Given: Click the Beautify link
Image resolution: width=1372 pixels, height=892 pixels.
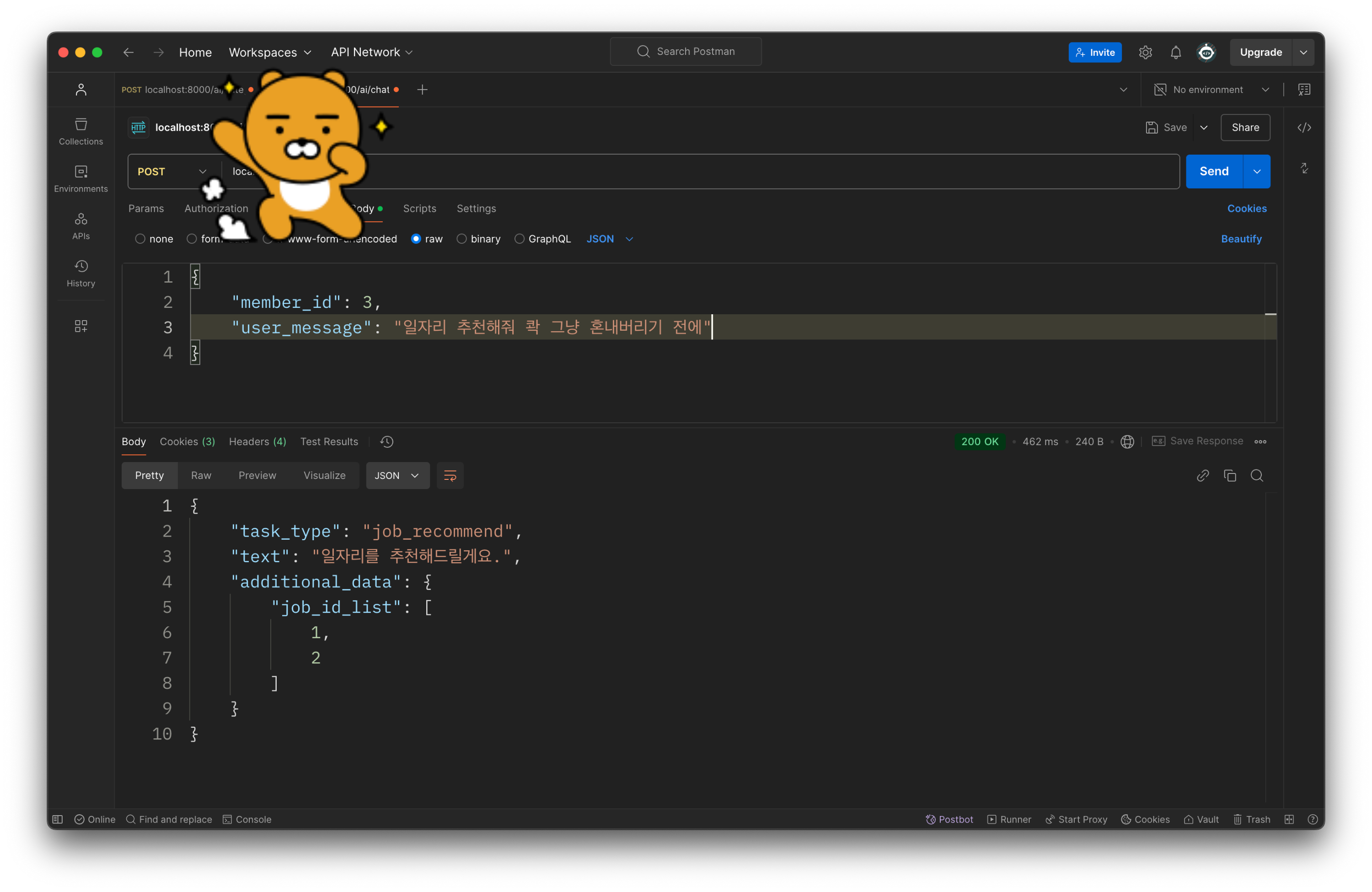Looking at the screenshot, I should pos(1242,239).
